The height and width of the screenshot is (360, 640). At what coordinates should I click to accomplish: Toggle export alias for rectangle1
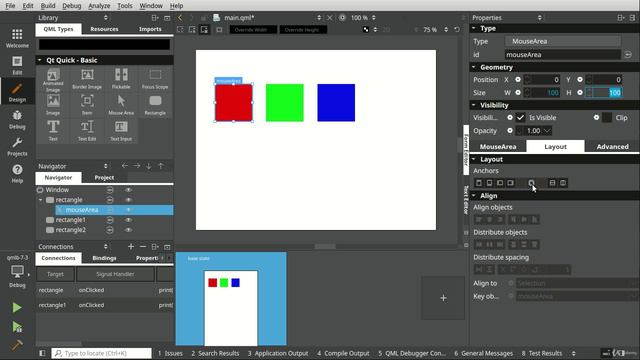110,220
